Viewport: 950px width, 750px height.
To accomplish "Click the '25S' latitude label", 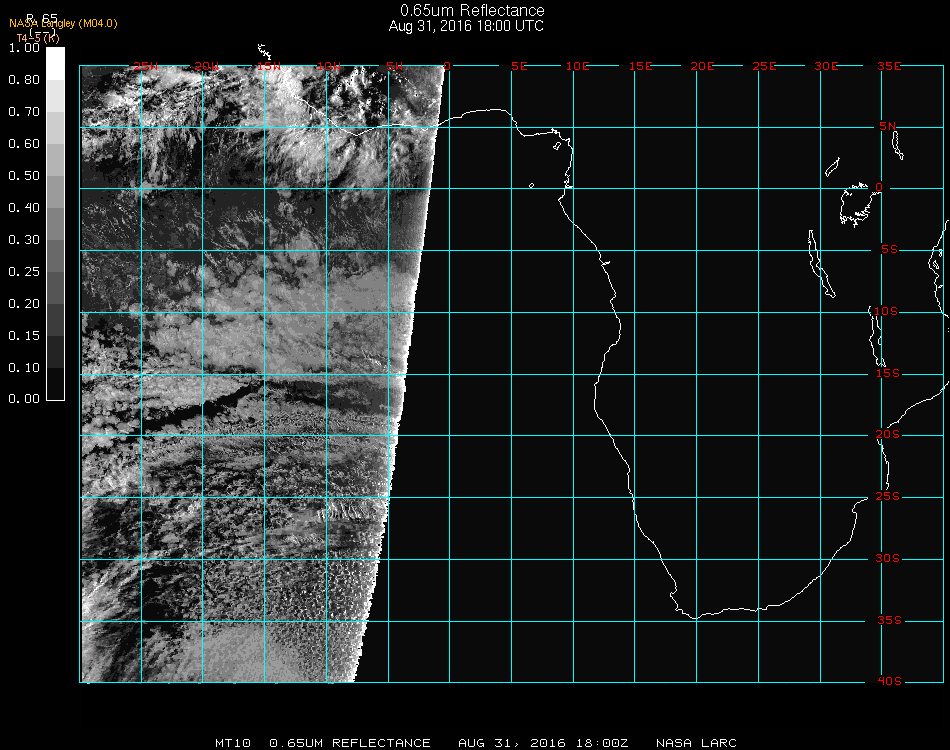I will tap(888, 497).
